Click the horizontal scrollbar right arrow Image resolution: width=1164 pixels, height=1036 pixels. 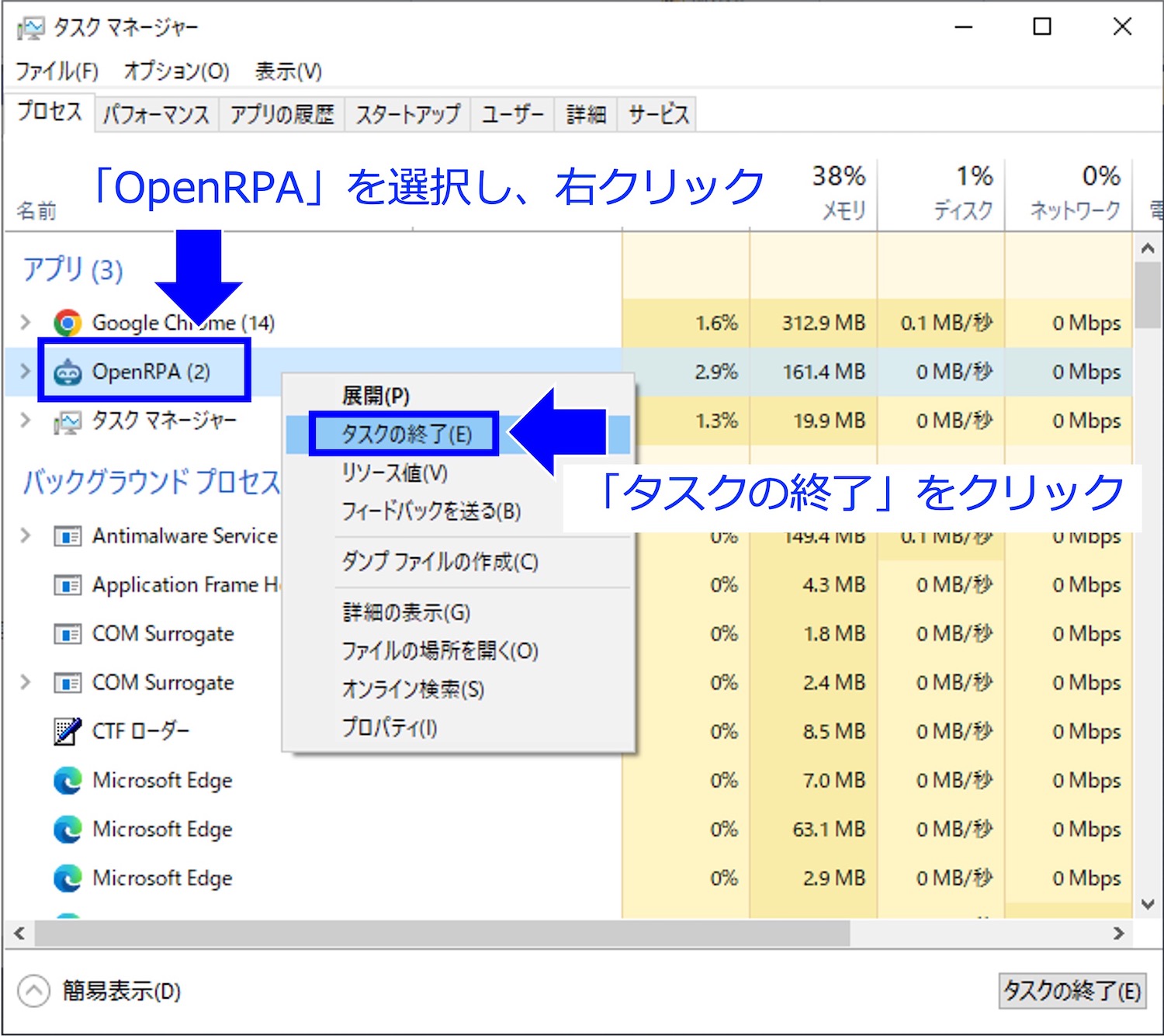point(1118,934)
